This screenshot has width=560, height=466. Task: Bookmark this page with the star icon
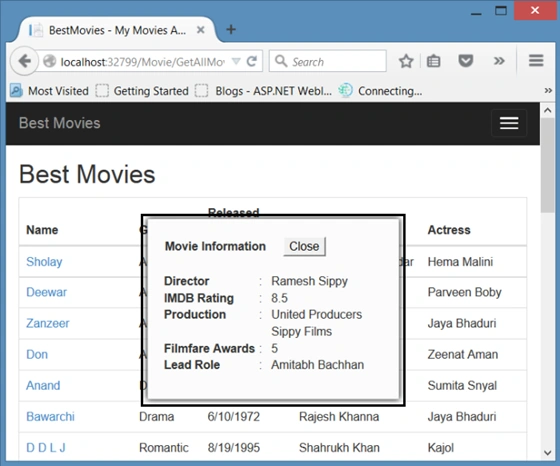(406, 61)
